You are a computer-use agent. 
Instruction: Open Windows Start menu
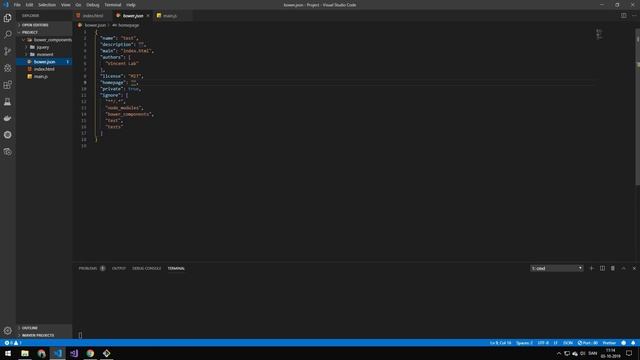[8, 353]
